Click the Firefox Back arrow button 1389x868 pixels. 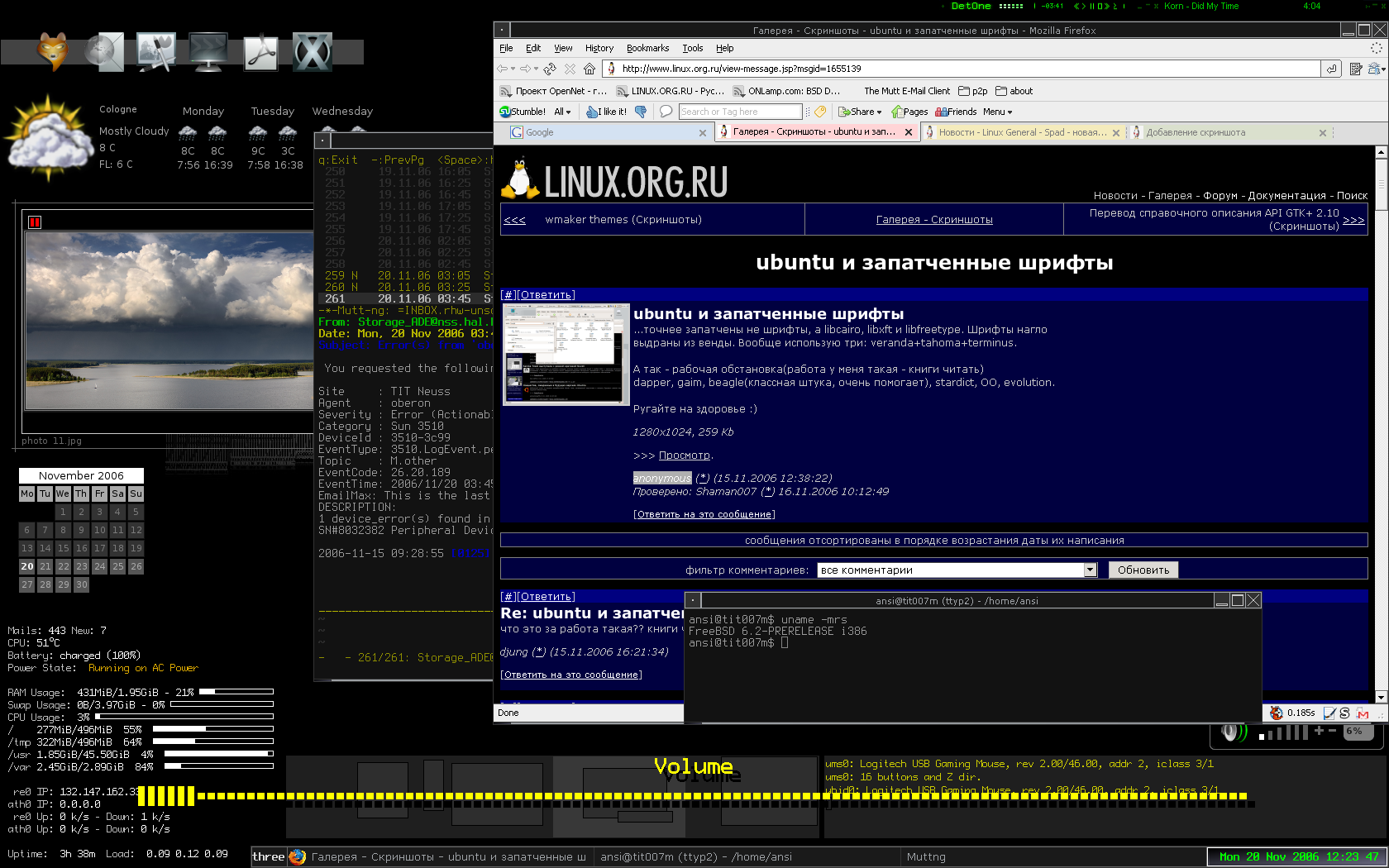[503, 69]
